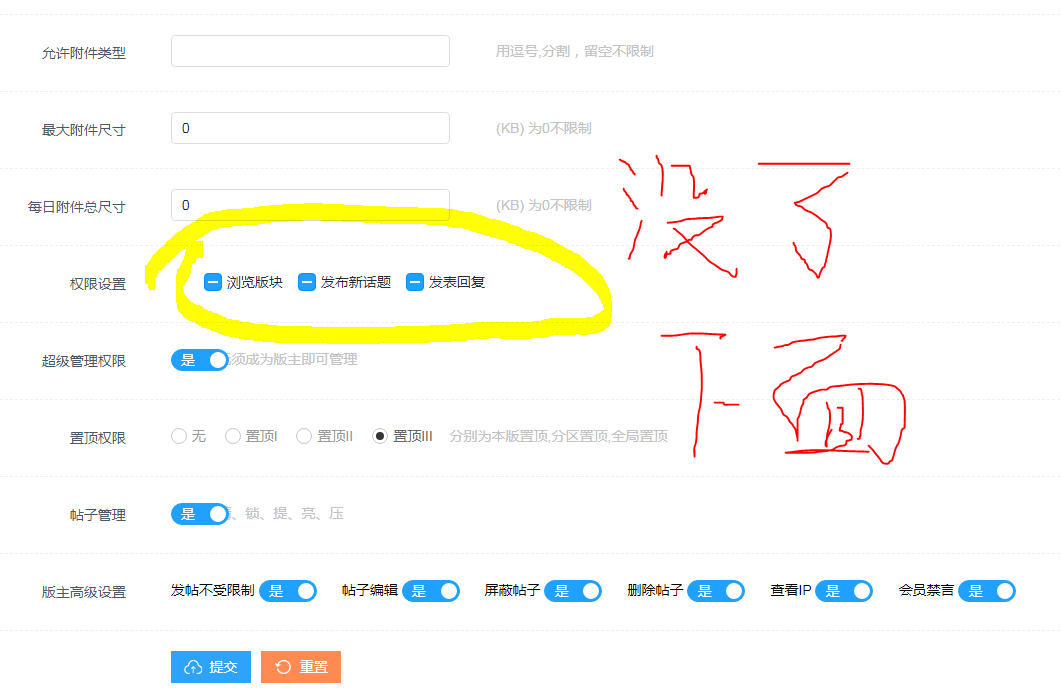Click the 置顶权限 label
Image resolution: width=1061 pixels, height=688 pixels.
tap(98, 438)
